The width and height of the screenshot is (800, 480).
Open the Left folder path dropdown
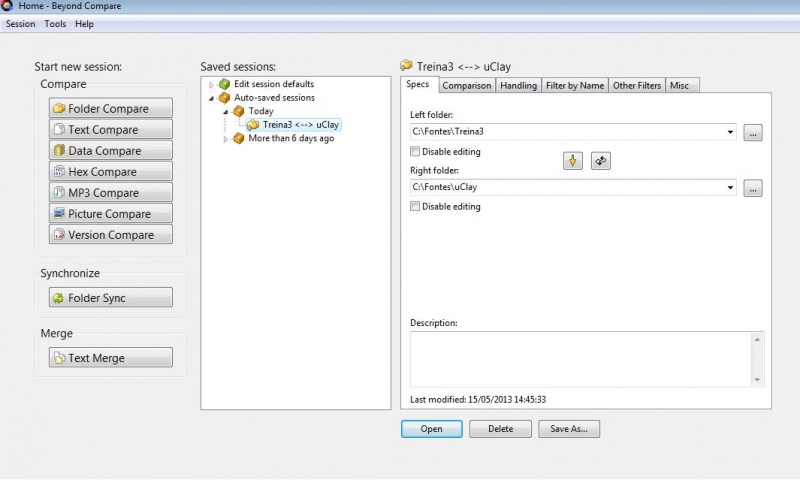[730, 132]
